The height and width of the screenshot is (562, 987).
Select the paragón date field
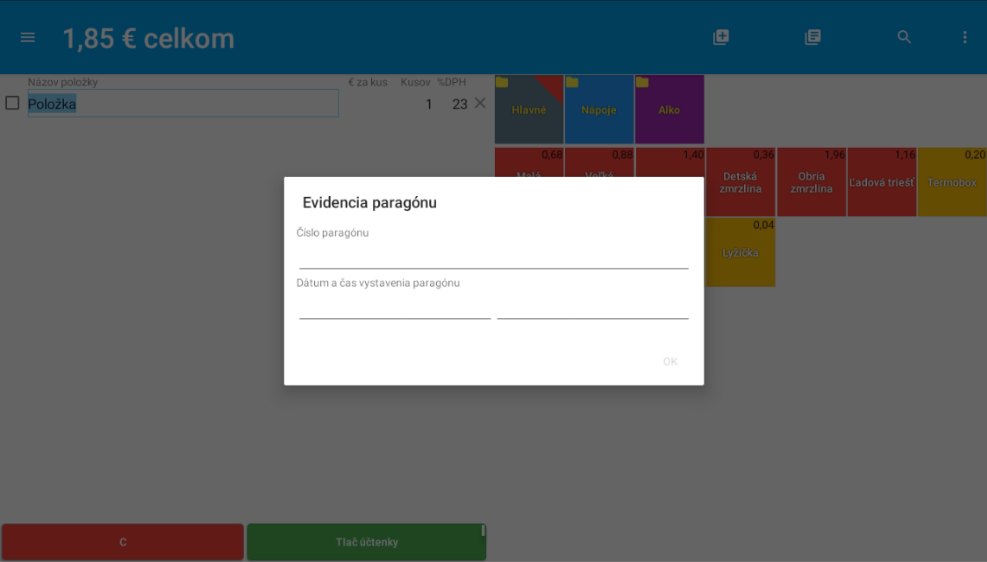coord(395,307)
